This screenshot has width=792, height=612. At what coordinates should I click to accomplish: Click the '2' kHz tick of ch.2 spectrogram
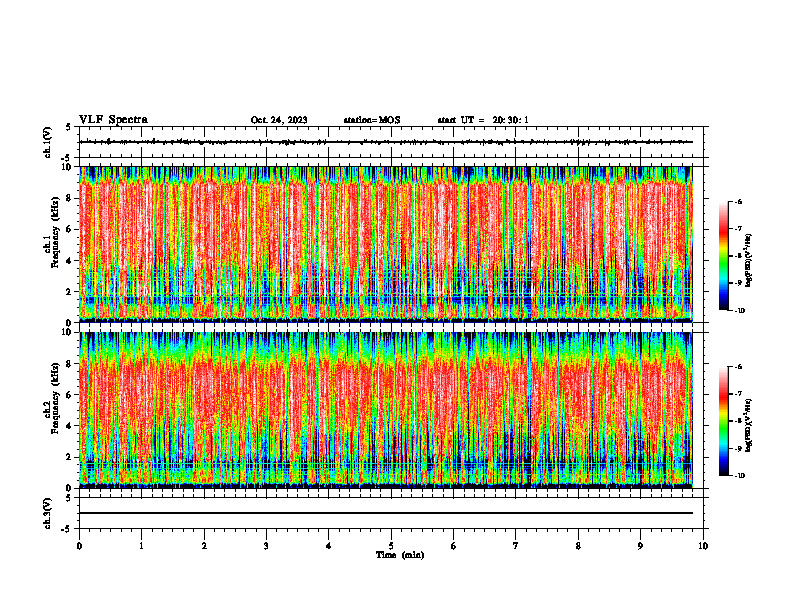tap(71, 457)
